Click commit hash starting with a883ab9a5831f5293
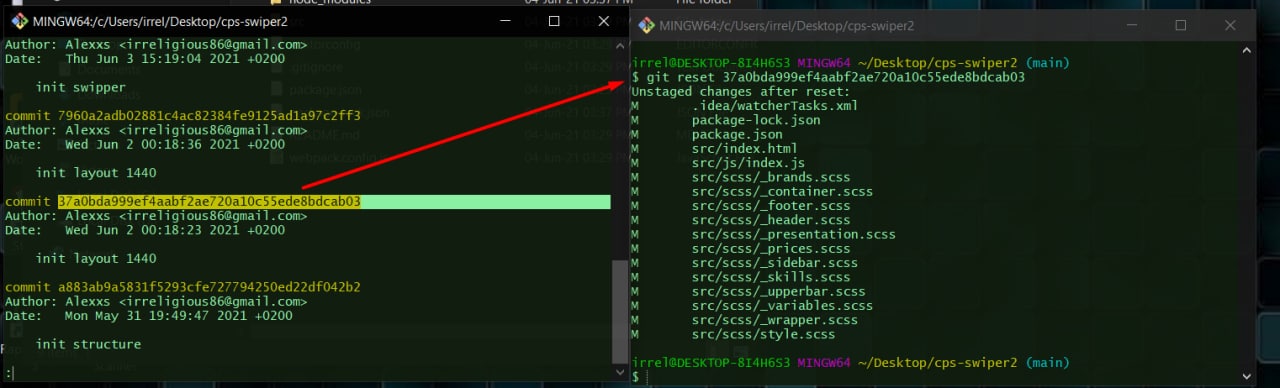Screen dimensions: 1280x388 [209, 287]
